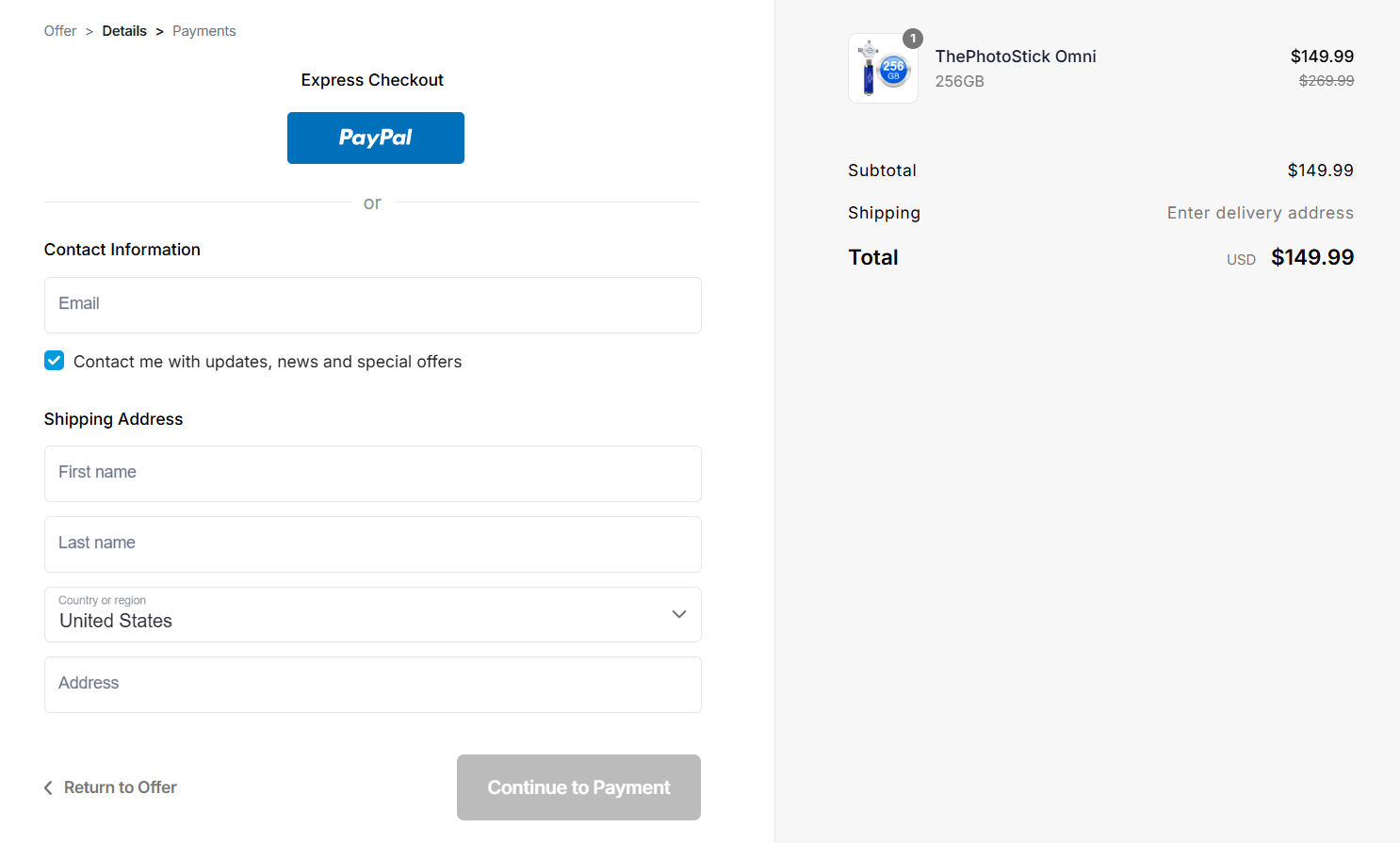
Task: Click the quantity badge on the product image
Action: pos(912,39)
